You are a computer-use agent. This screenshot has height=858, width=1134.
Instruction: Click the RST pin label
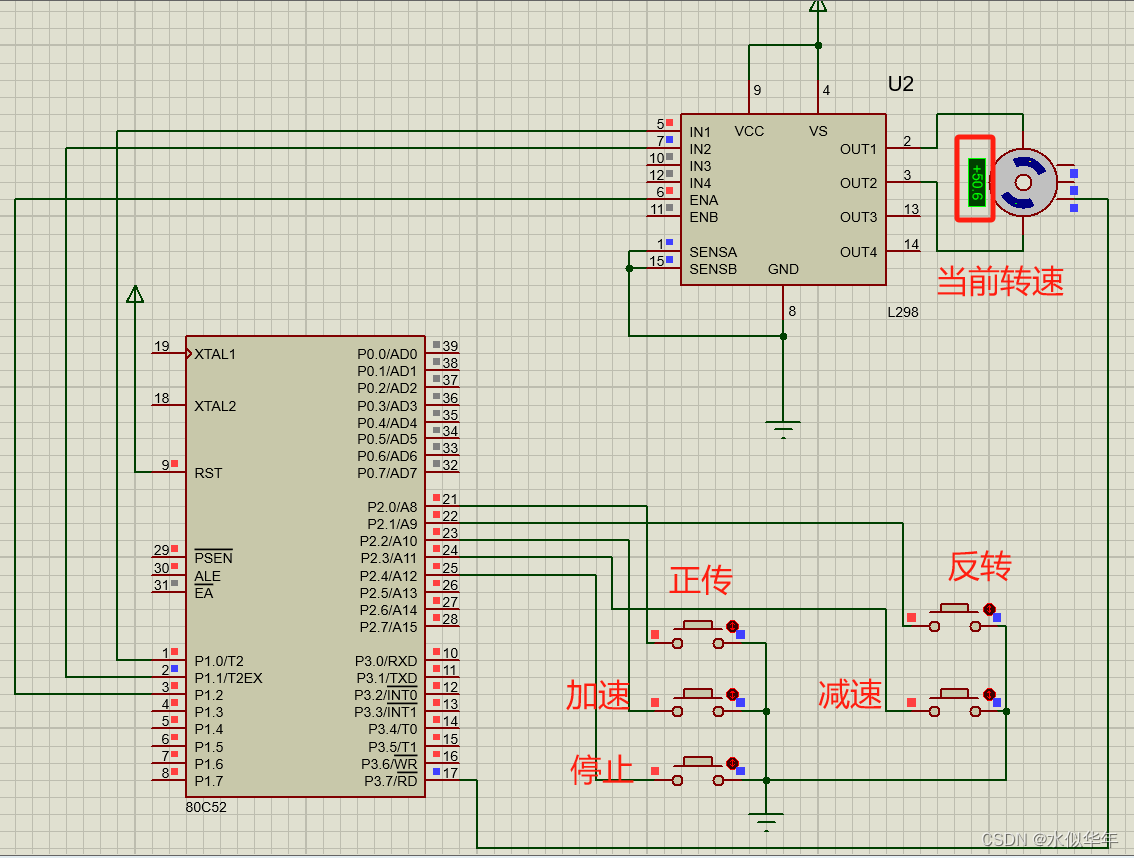208,473
